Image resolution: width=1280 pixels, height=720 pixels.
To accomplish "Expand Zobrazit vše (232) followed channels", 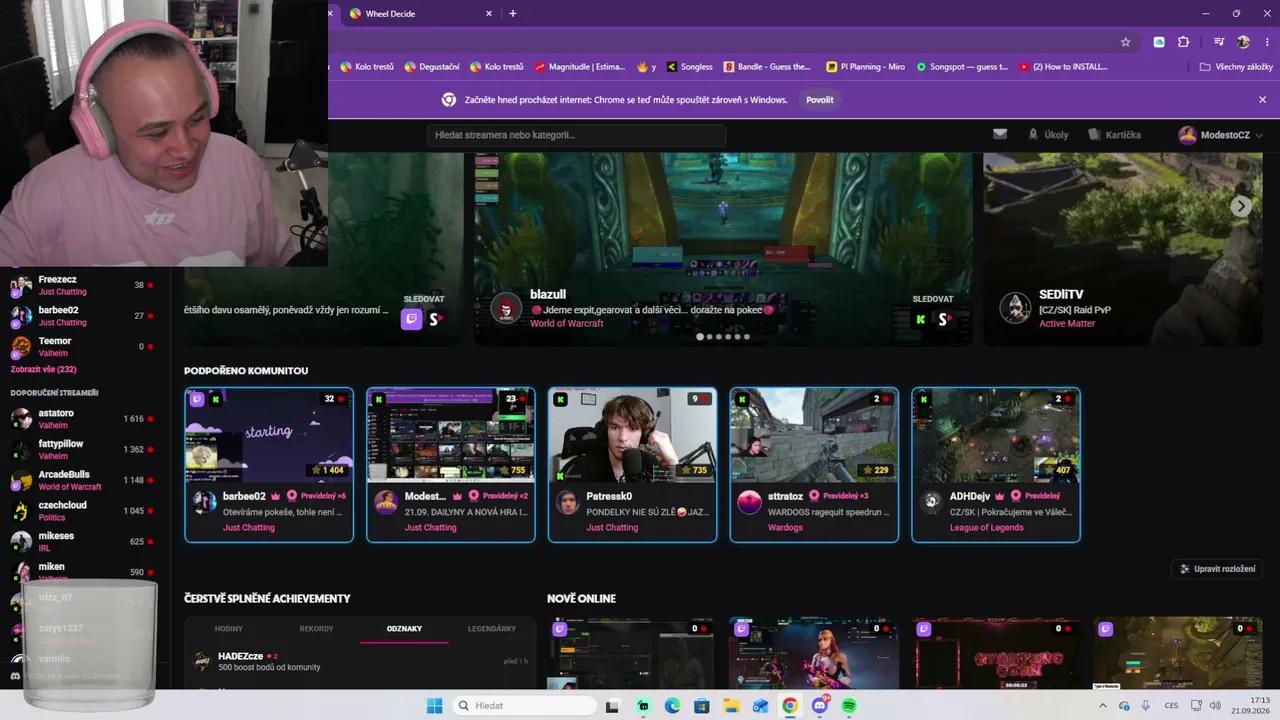I will click(43, 370).
